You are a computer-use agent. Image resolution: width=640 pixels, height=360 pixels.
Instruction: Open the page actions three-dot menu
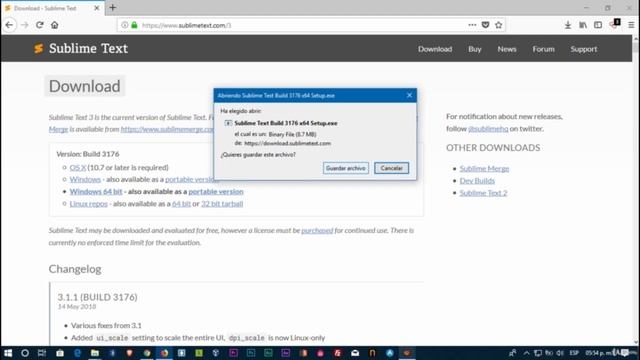pyautogui.click(x=472, y=25)
